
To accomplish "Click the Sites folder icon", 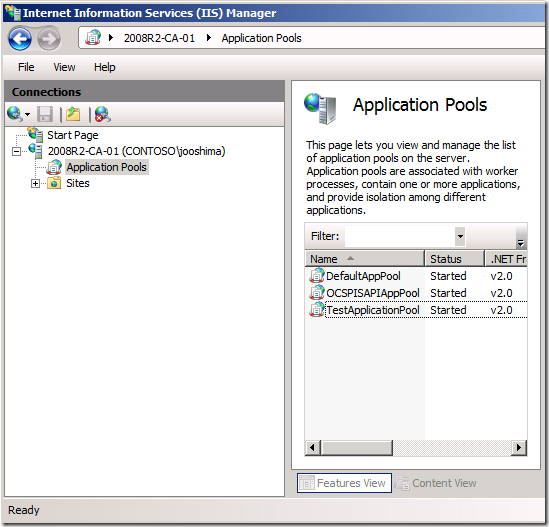I will 54,183.
